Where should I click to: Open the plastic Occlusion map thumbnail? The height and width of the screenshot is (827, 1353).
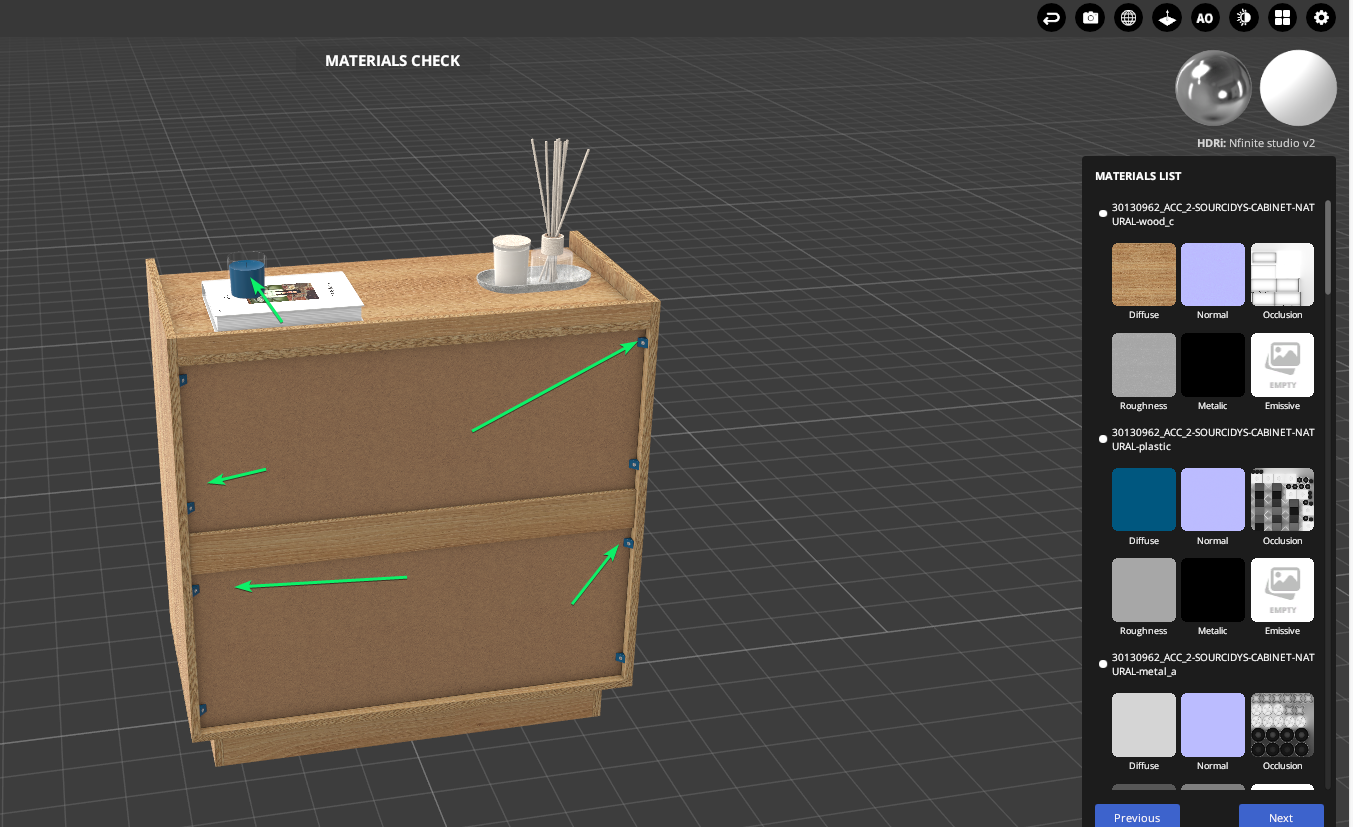click(x=1282, y=500)
